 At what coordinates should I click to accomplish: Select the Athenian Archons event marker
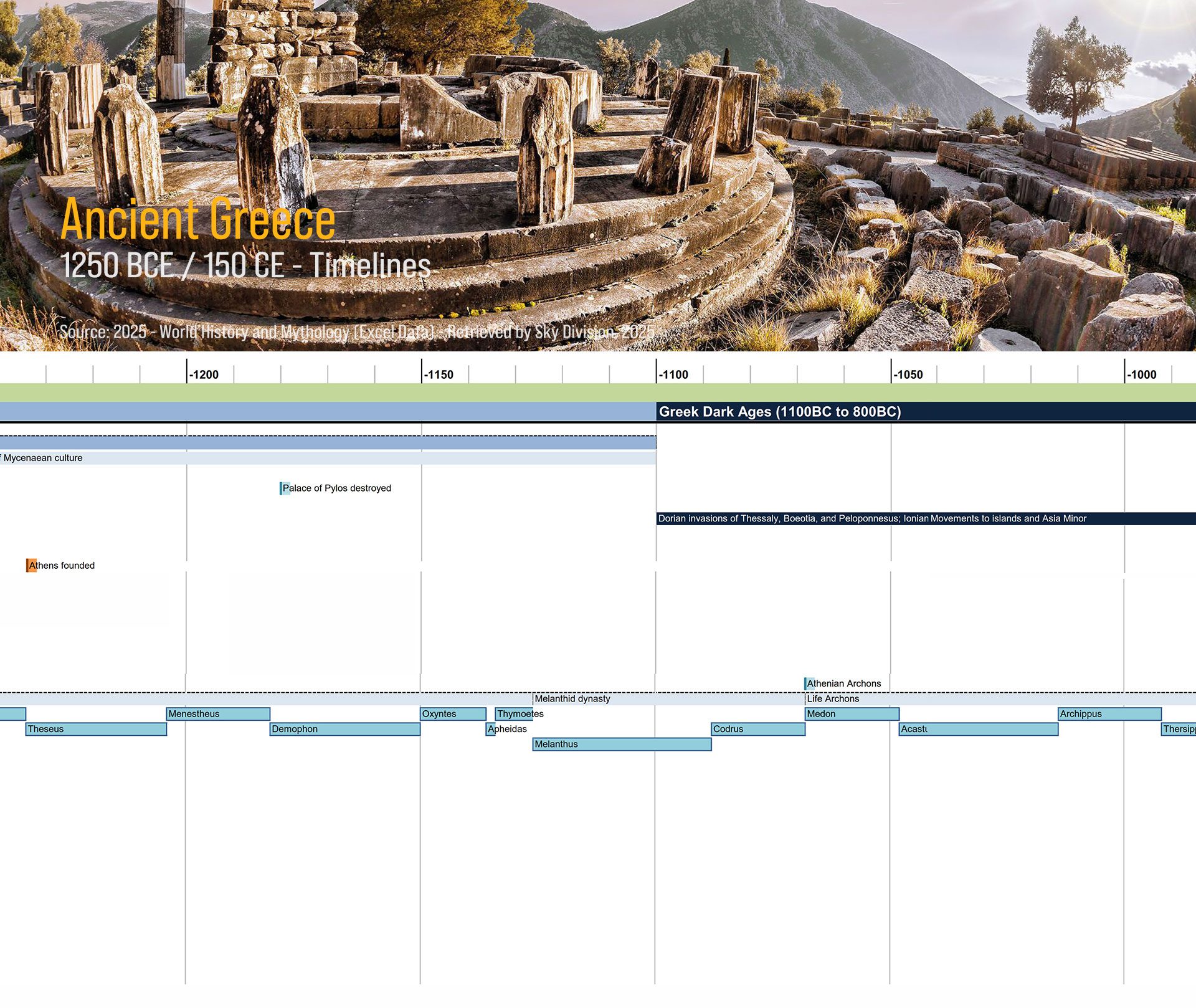(809, 684)
